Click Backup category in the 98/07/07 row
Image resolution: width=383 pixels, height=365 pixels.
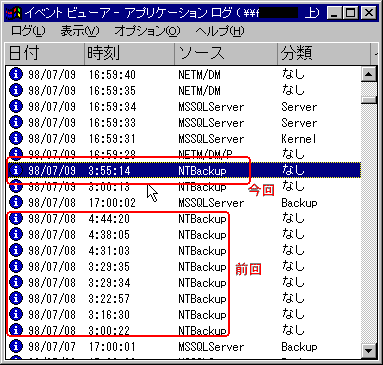coord(299,347)
